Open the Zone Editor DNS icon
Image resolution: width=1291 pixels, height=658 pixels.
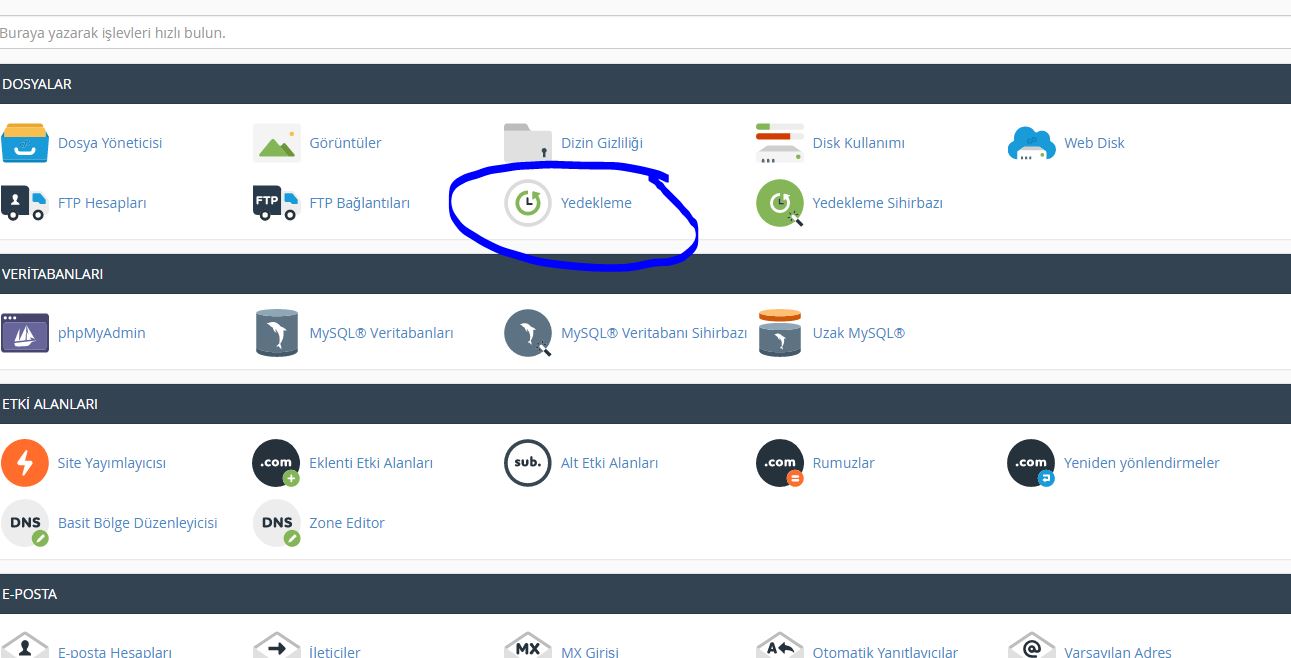[x=276, y=523]
